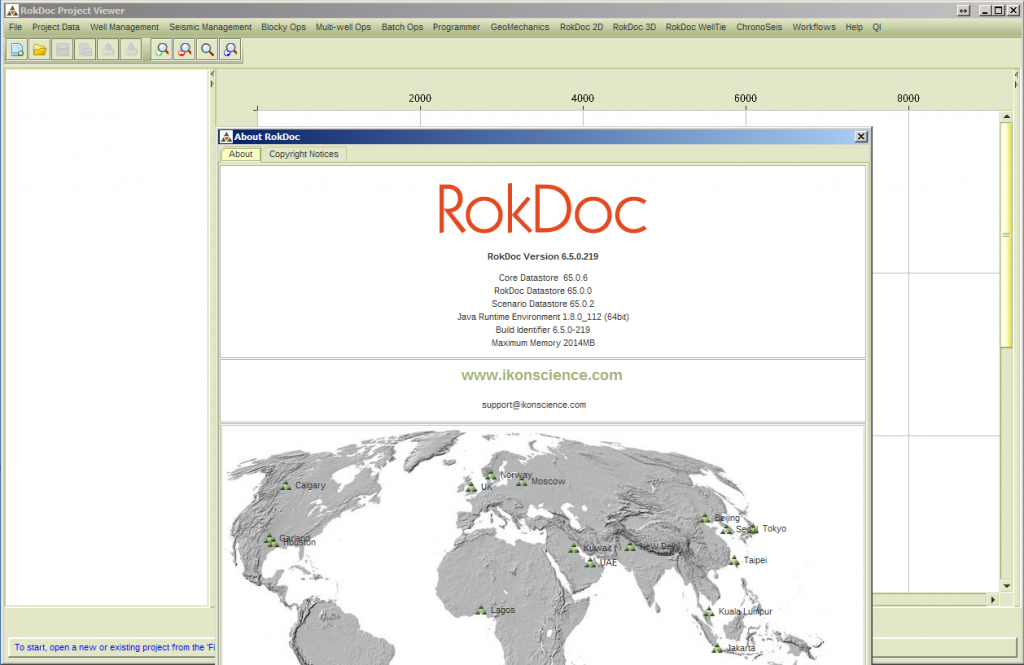Open existing project folder icon
Screen dimensions: 1024x665
click(x=40, y=50)
